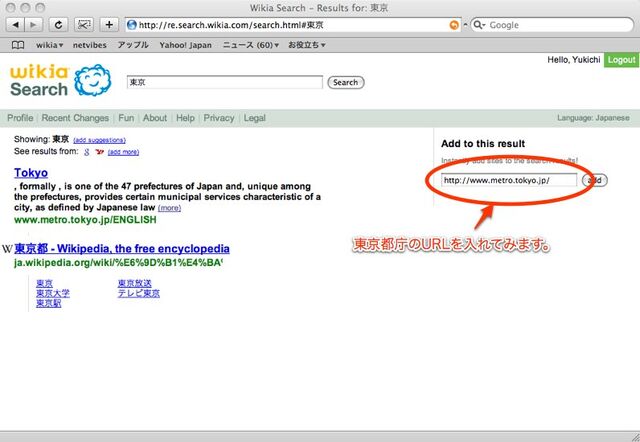
Task: Click the Language: Japanese setting
Action: 593,118
